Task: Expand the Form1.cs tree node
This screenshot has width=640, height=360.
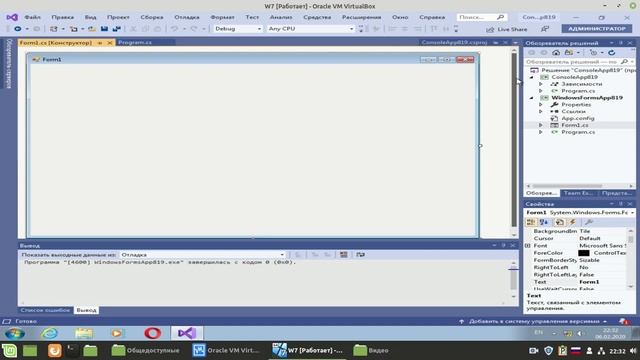Action: pos(541,125)
